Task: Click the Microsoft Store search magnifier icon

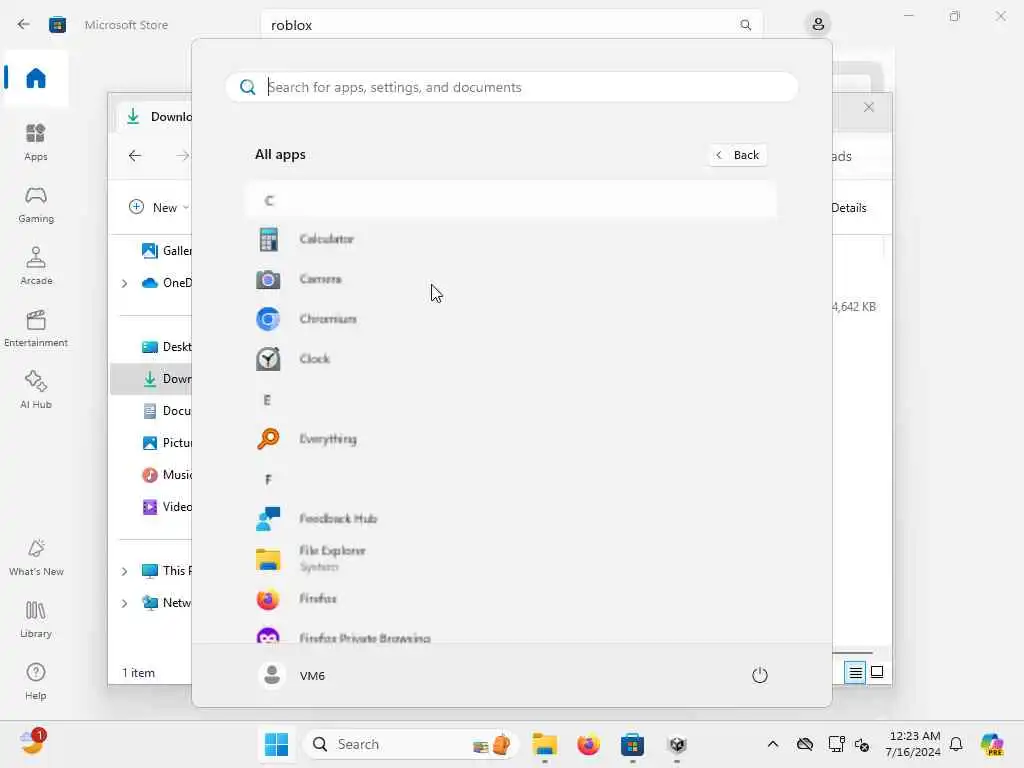Action: (x=745, y=25)
